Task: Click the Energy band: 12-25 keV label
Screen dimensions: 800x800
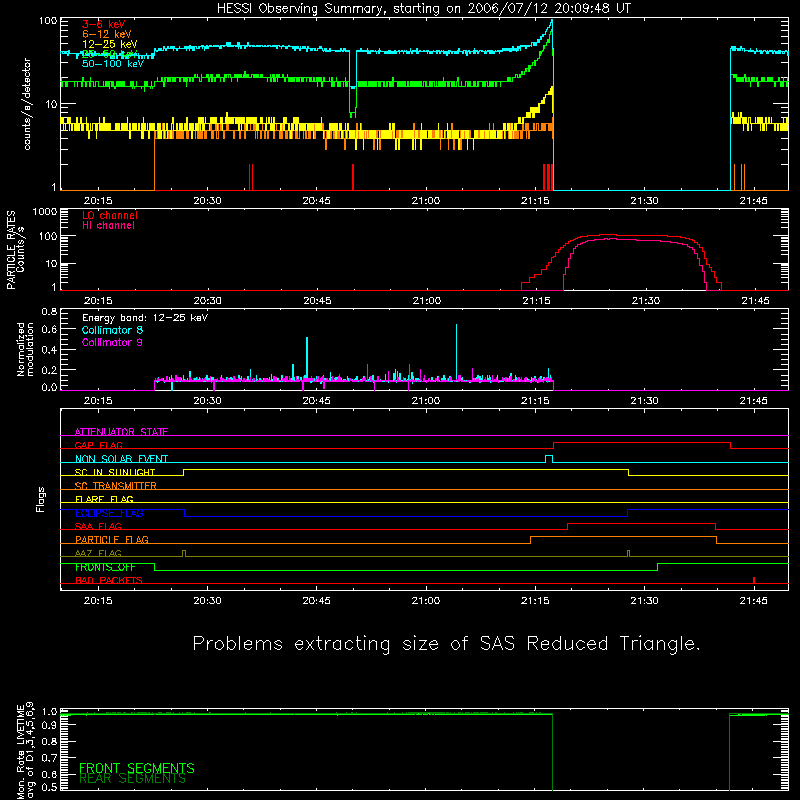Action: pyautogui.click(x=145, y=318)
